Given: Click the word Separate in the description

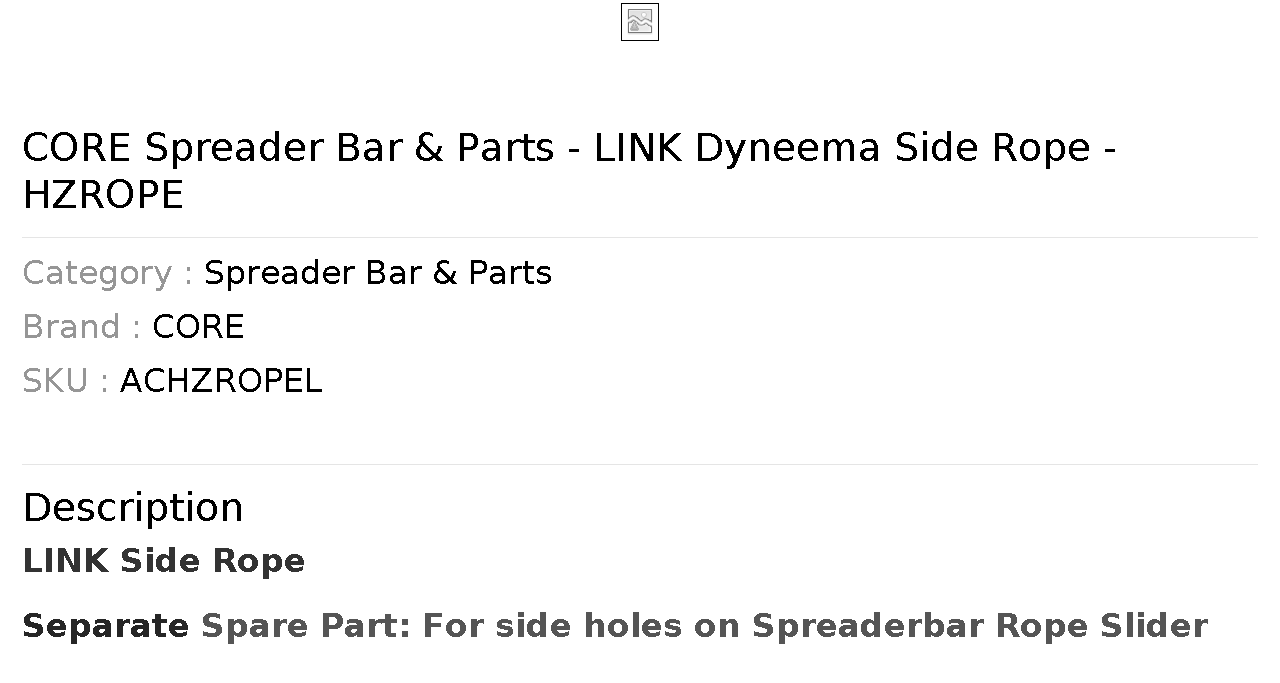Looking at the screenshot, I should (x=106, y=626).
